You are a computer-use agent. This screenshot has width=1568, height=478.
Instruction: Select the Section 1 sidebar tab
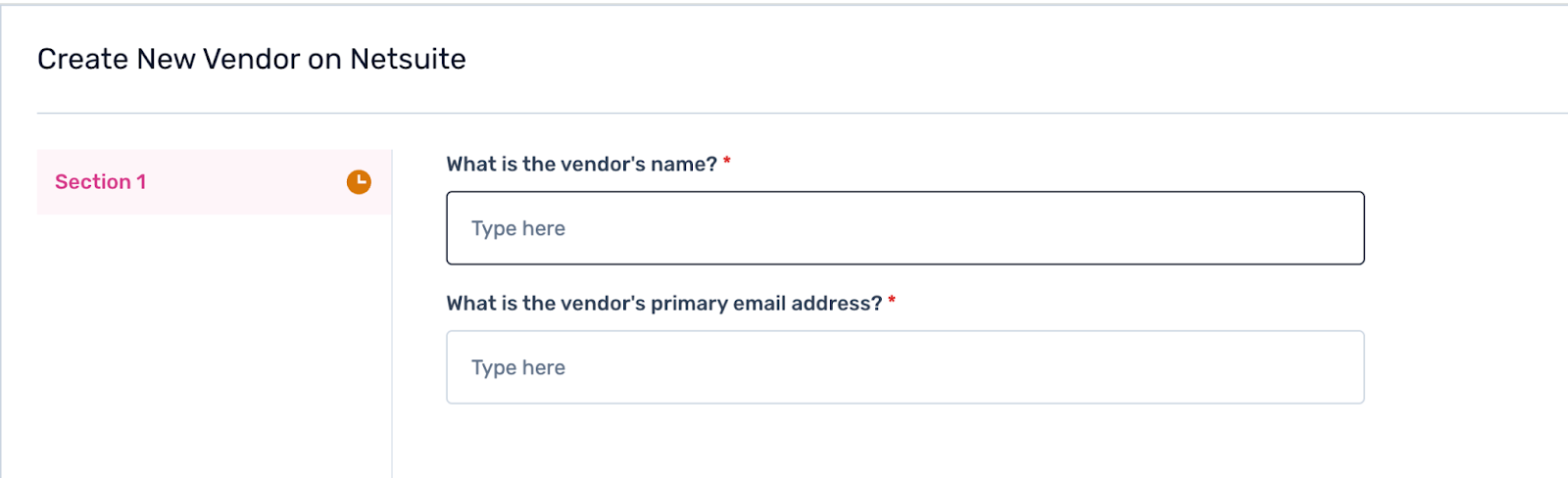coord(214,182)
